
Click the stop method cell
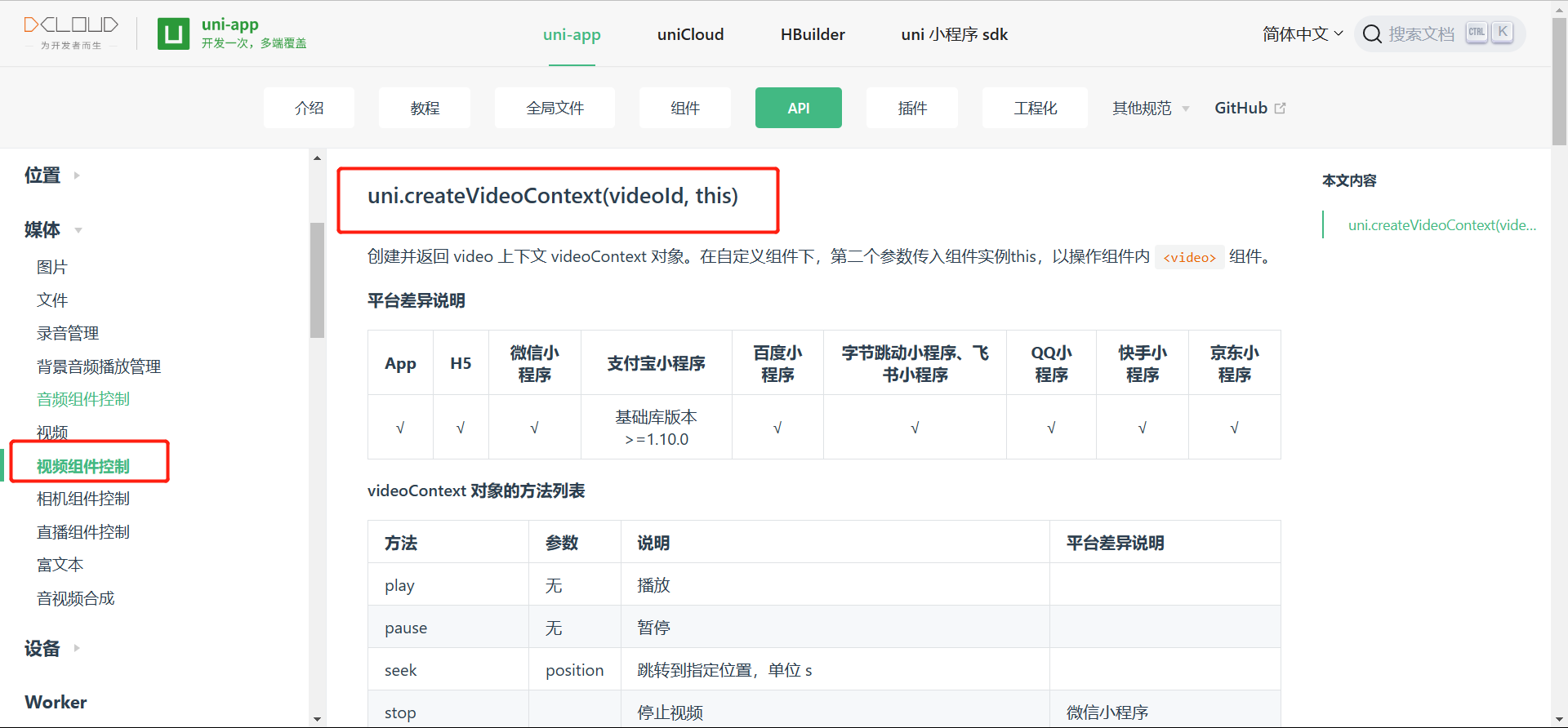(448, 709)
